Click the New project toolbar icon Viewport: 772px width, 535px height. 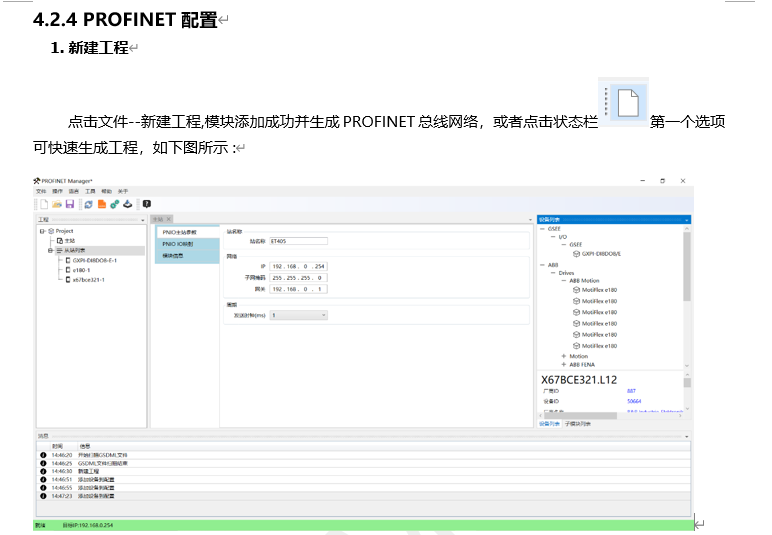44,204
